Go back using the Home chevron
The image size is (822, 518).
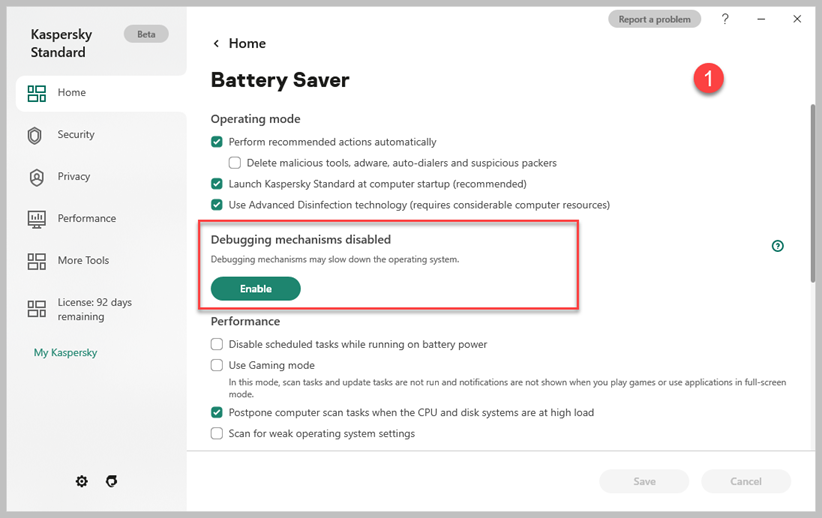(x=216, y=44)
